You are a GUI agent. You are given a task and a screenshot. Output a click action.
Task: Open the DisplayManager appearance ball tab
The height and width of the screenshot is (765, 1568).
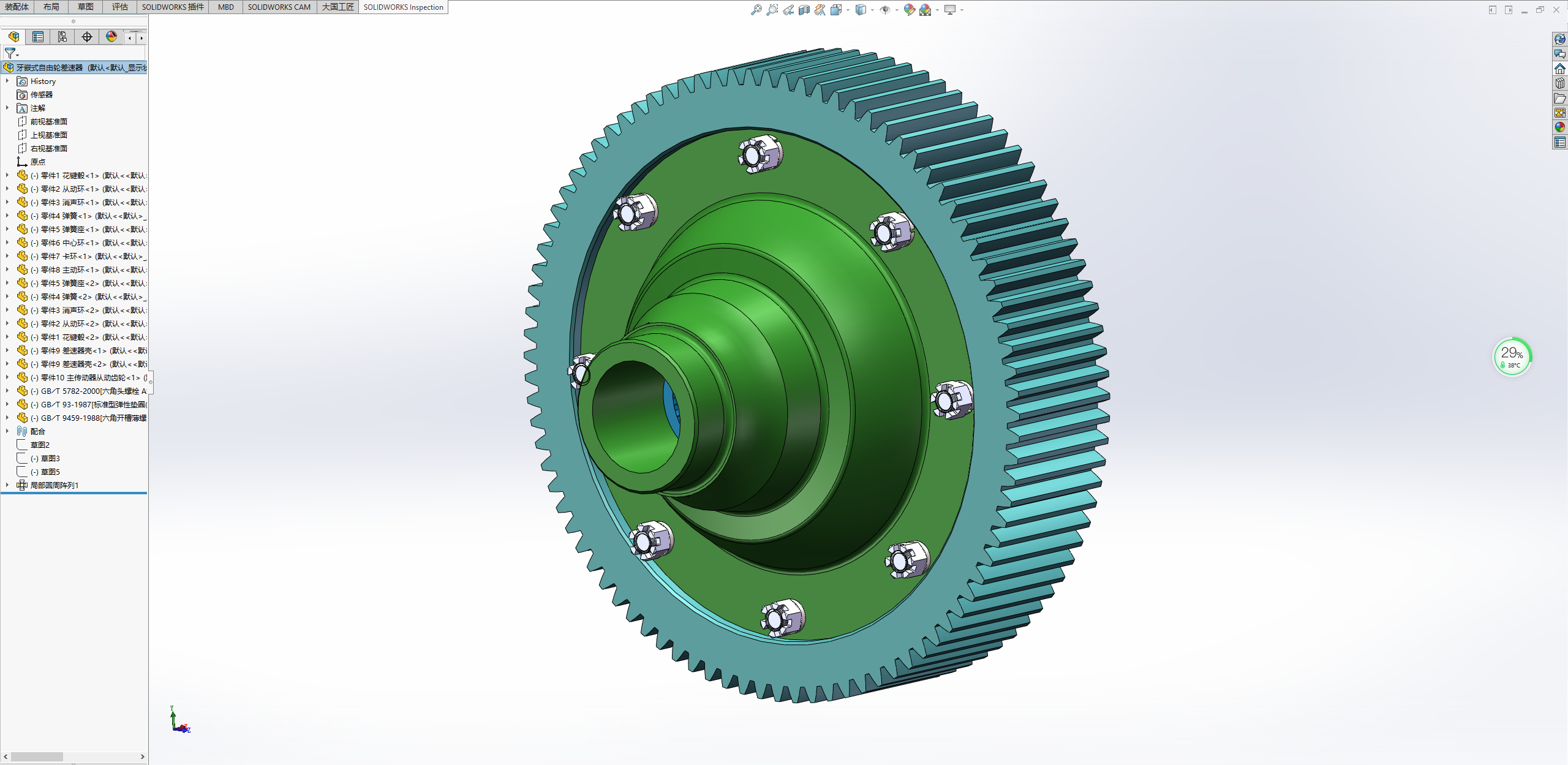tap(111, 37)
